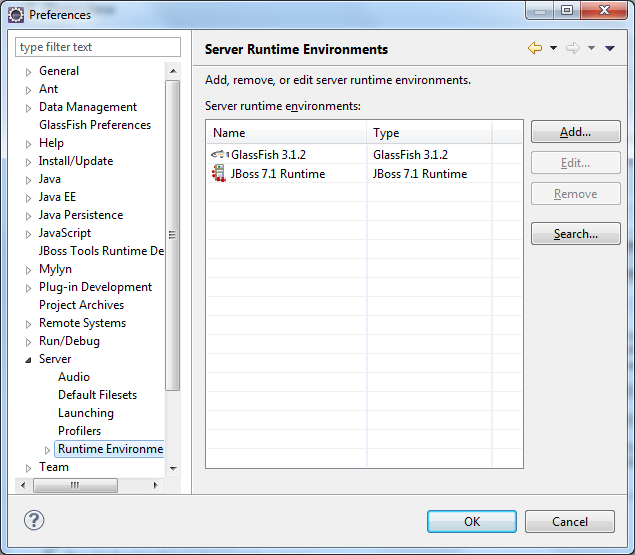Select Project Archives in the tree
This screenshot has height=555, width=635.
[81, 305]
